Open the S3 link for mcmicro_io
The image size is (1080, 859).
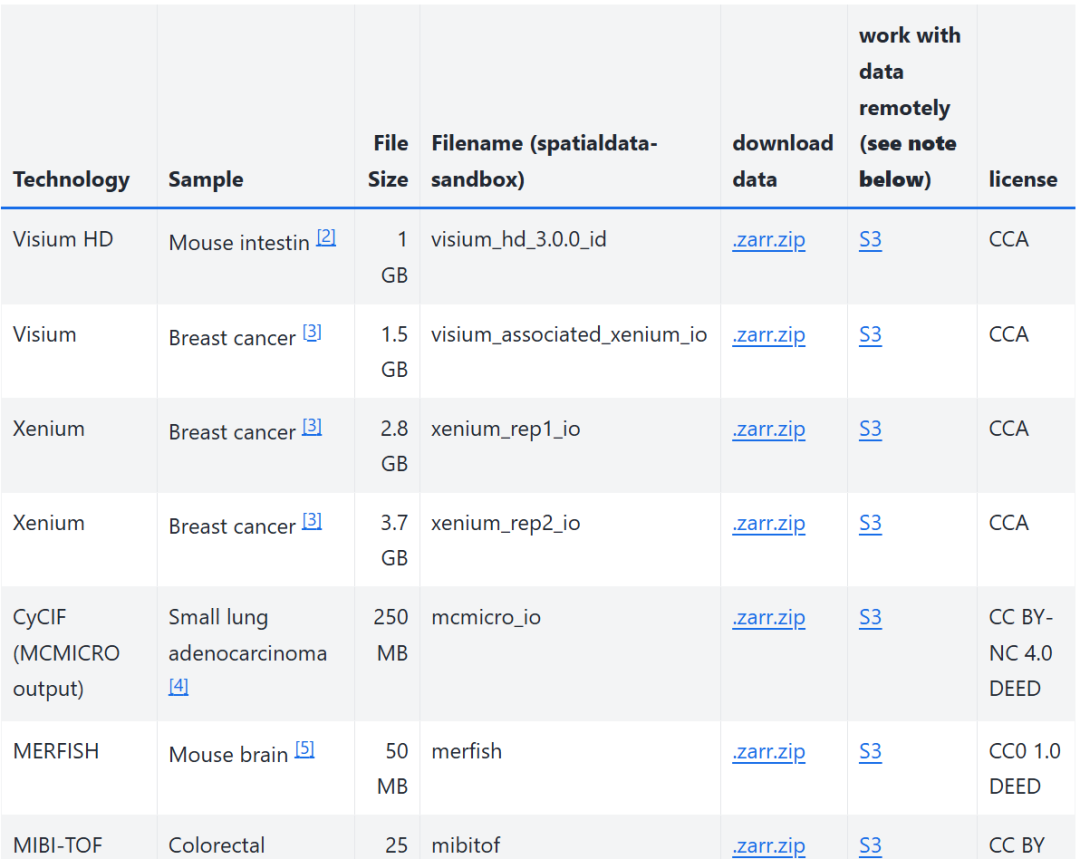(870, 617)
